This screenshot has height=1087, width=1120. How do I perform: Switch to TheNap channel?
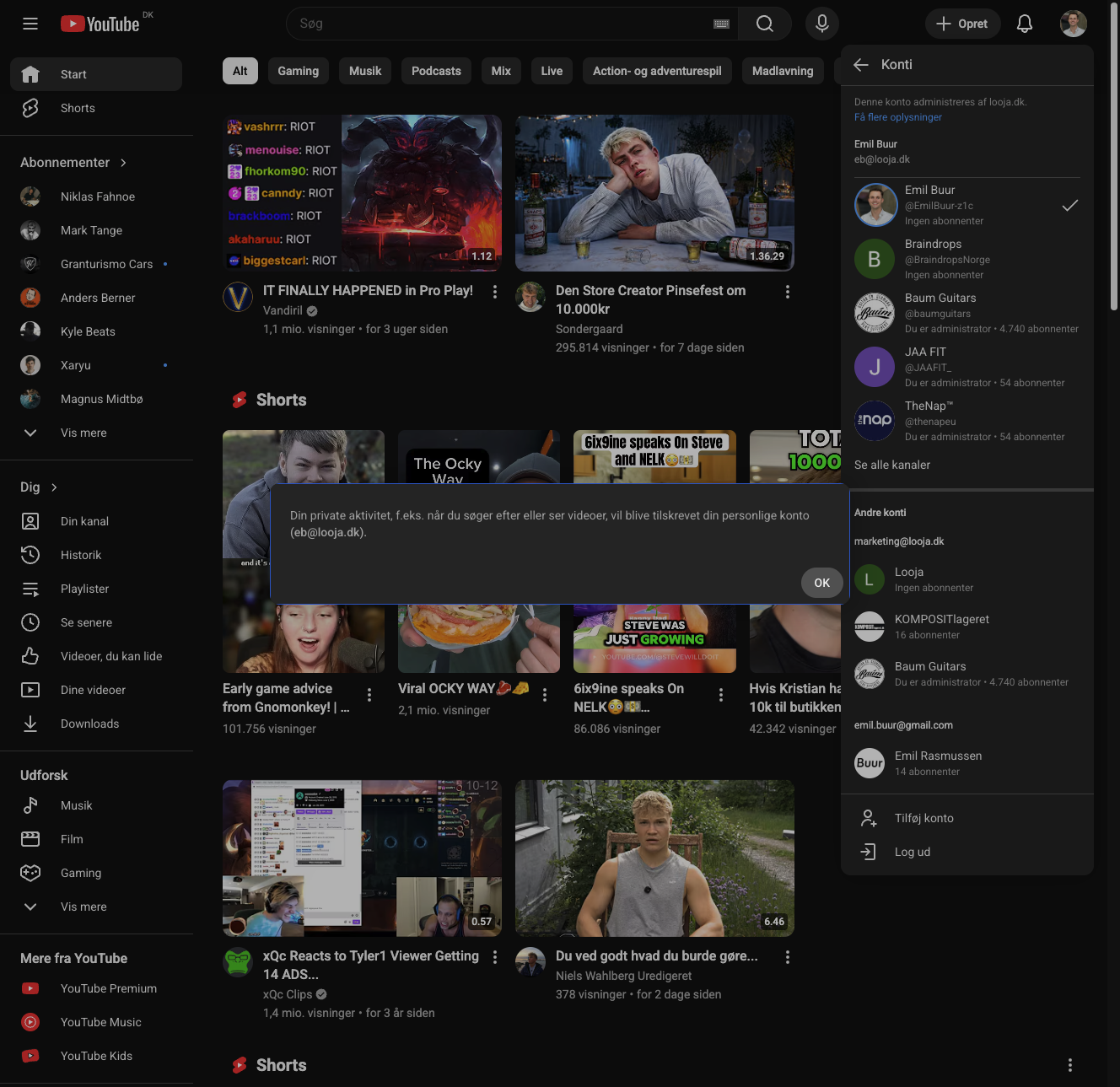(x=967, y=421)
